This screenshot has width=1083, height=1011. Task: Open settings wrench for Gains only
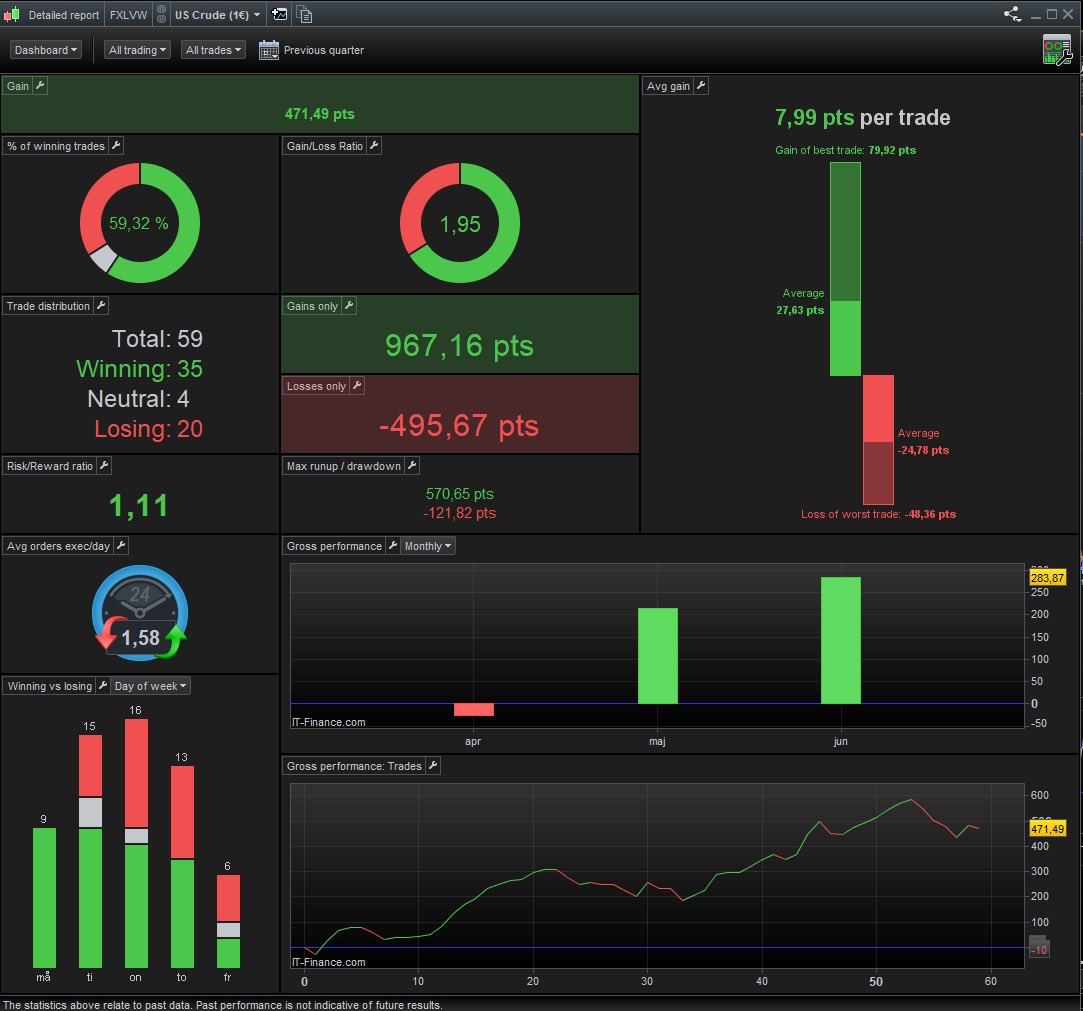pyautogui.click(x=349, y=305)
